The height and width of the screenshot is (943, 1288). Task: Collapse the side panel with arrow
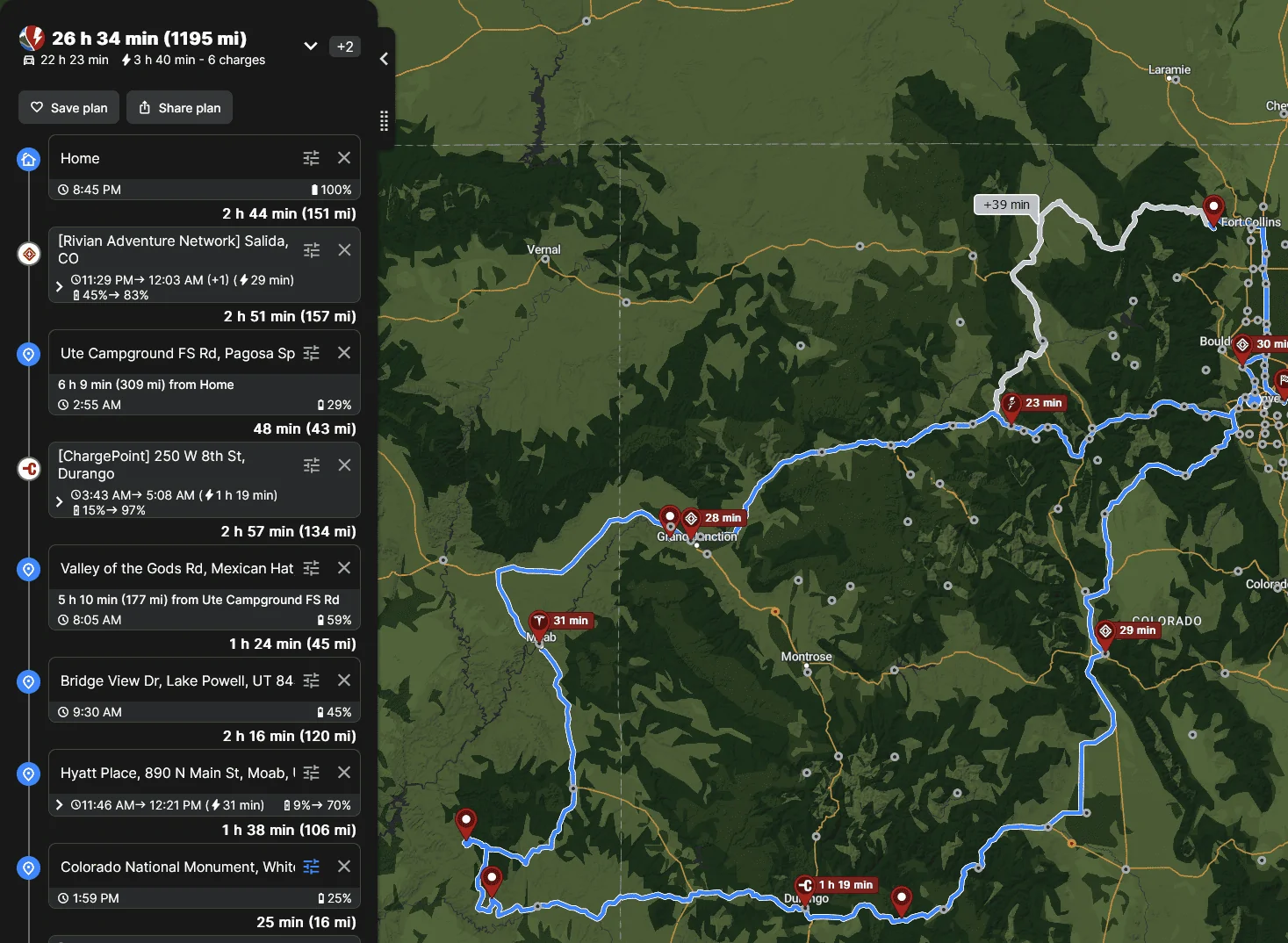tap(384, 59)
